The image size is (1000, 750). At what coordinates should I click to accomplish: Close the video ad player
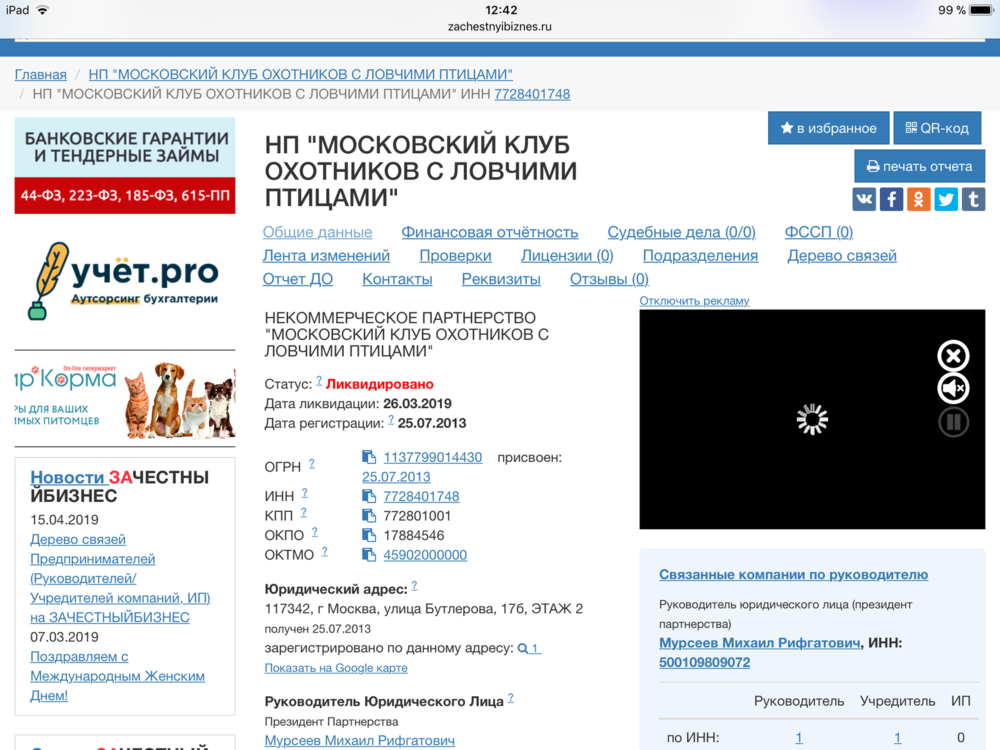[x=953, y=356]
